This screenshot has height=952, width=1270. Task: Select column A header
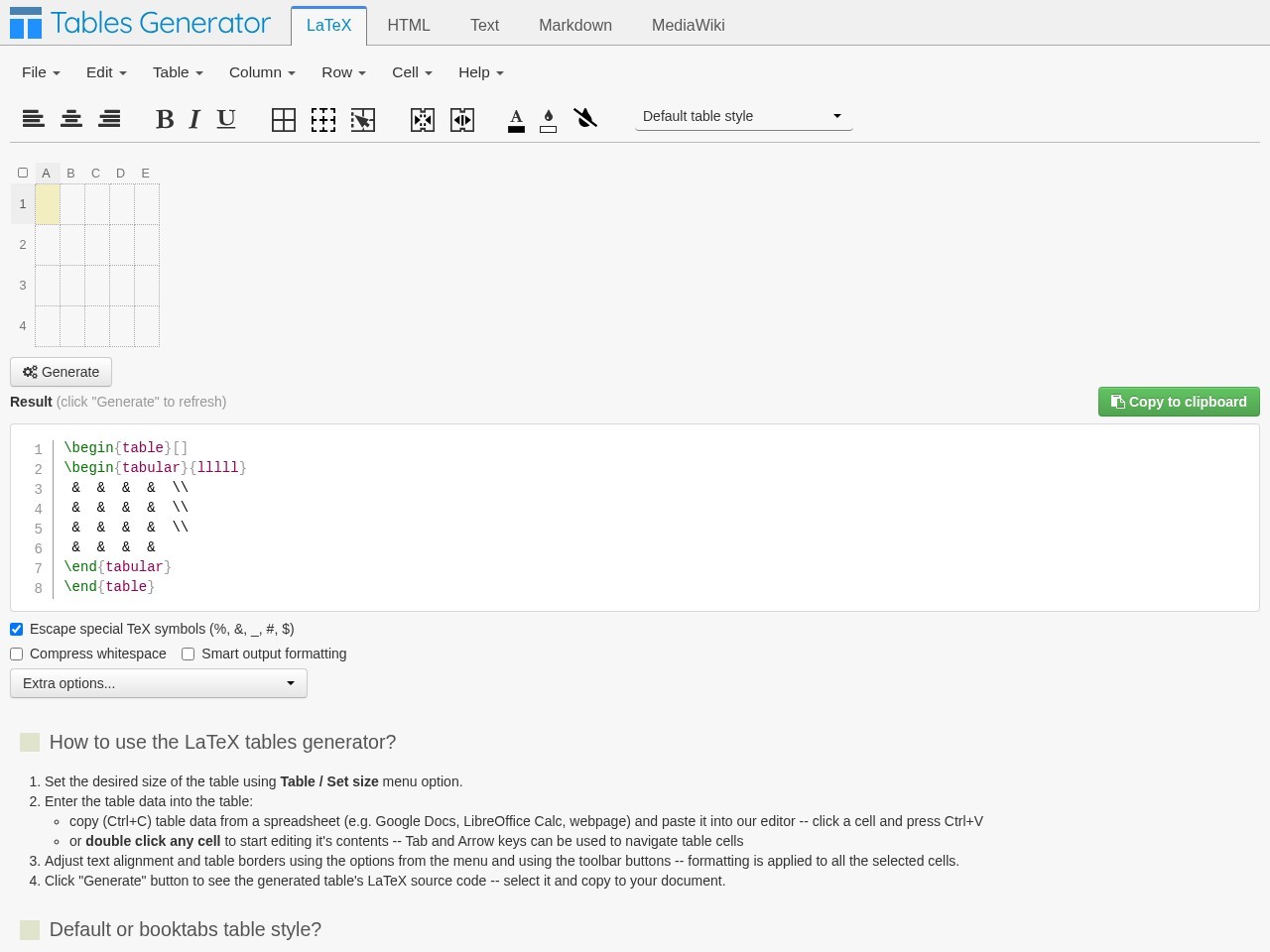pyautogui.click(x=47, y=173)
